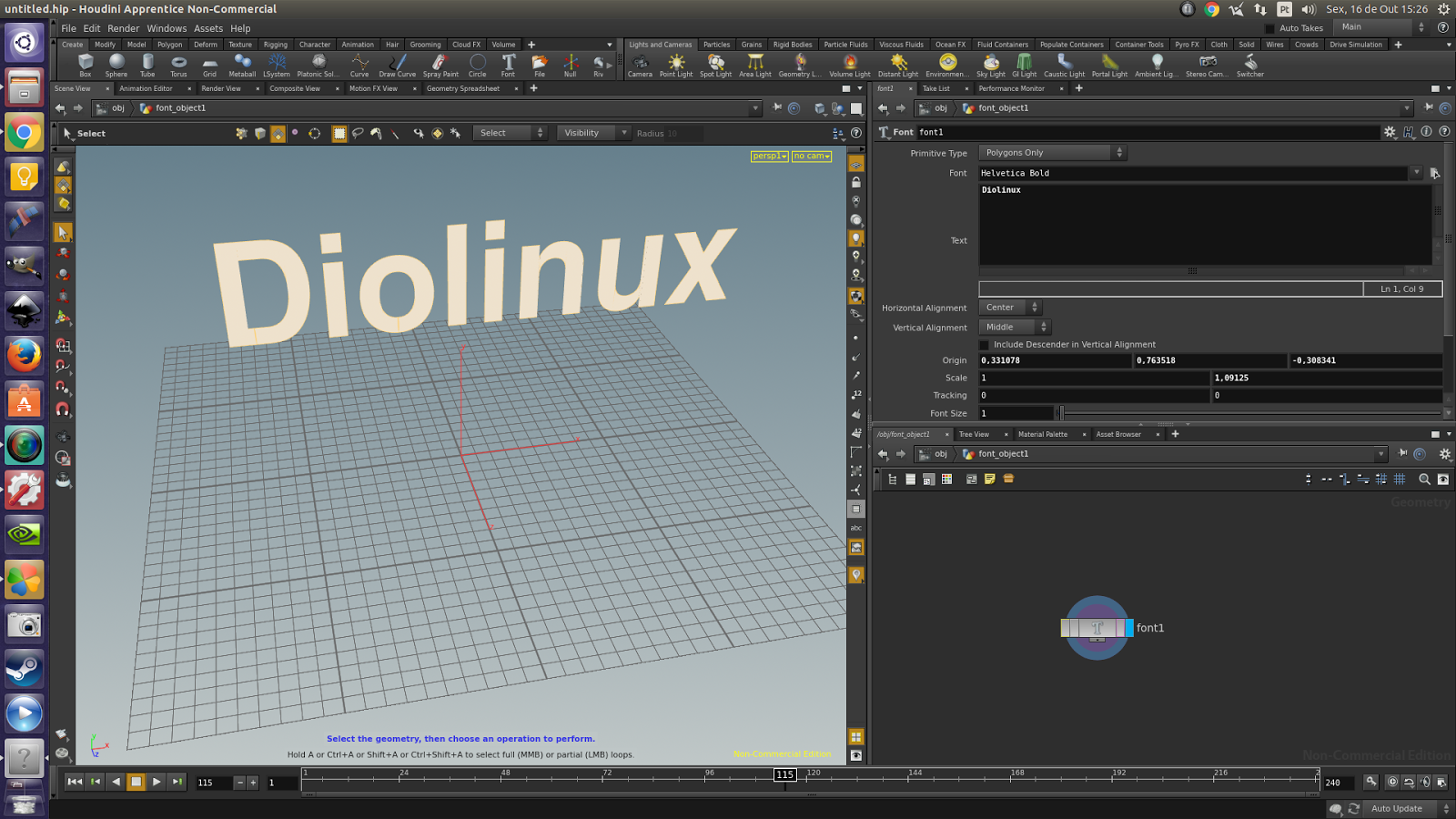Play the timeline in reverse

116,782
